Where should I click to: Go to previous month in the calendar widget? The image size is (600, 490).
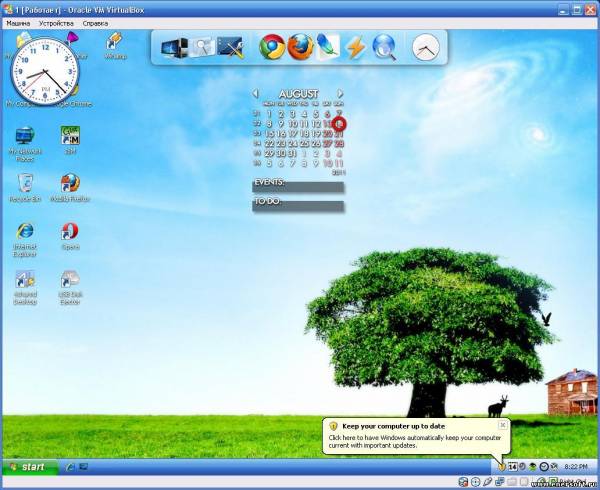pos(256,93)
